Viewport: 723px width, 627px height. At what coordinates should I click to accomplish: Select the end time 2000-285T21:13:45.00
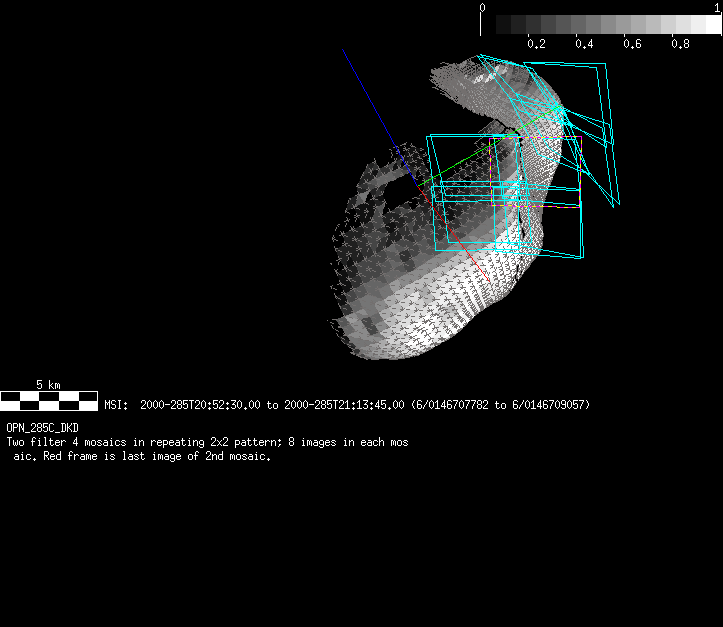click(x=345, y=405)
